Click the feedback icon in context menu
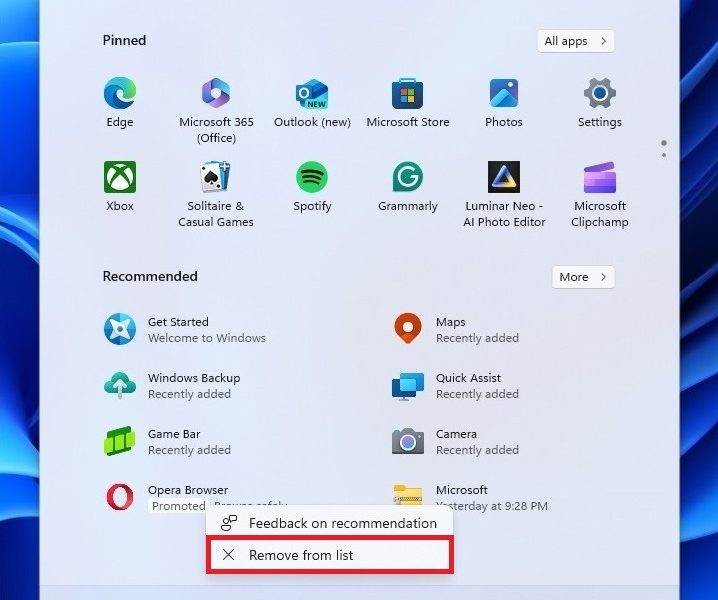The height and width of the screenshot is (600, 718). [x=229, y=523]
